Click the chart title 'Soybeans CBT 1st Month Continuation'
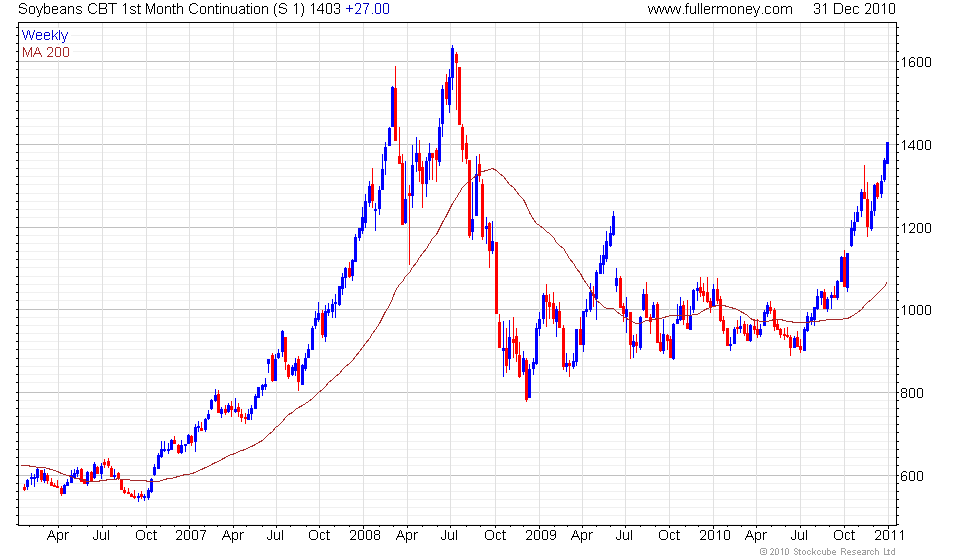 [x=143, y=9]
